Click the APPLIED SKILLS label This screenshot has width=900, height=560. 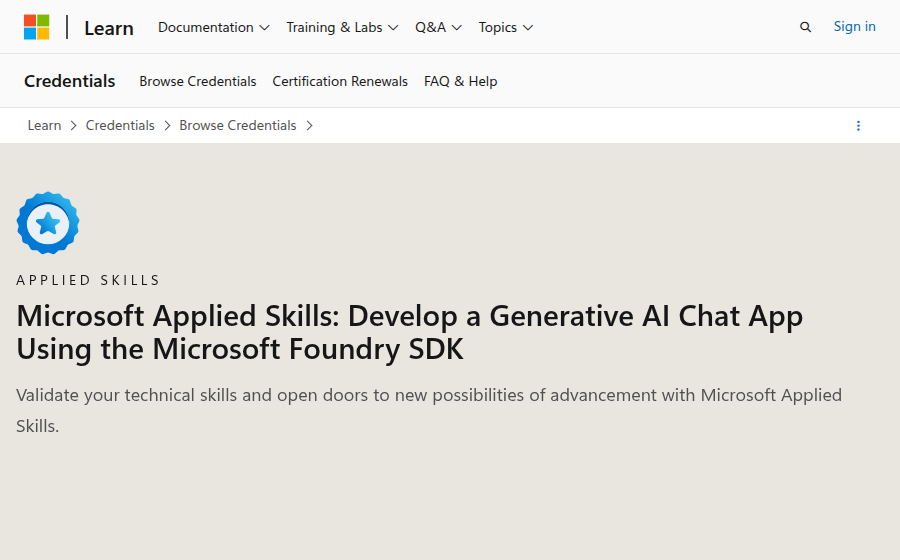point(88,280)
